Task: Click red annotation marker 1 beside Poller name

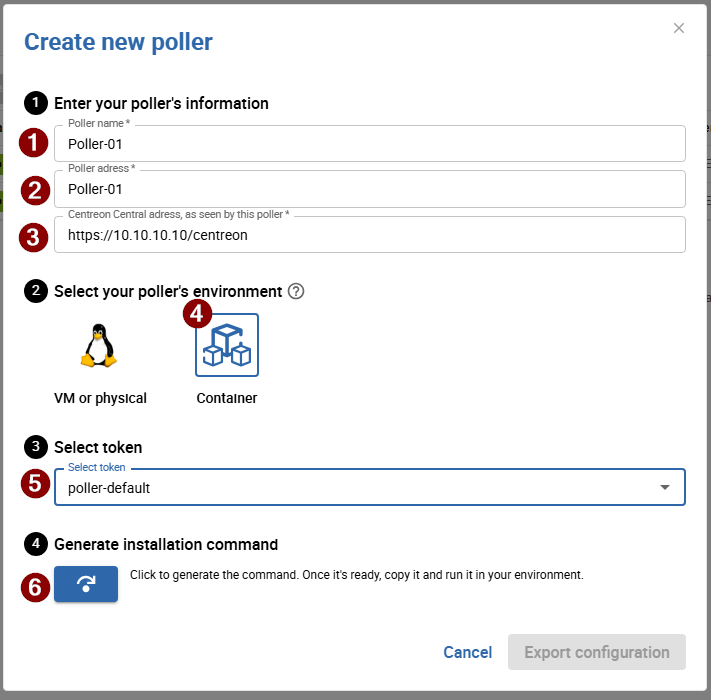Action: coord(34,142)
